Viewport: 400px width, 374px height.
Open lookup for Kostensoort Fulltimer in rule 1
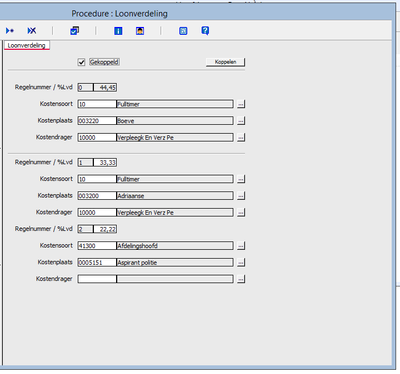click(x=241, y=179)
